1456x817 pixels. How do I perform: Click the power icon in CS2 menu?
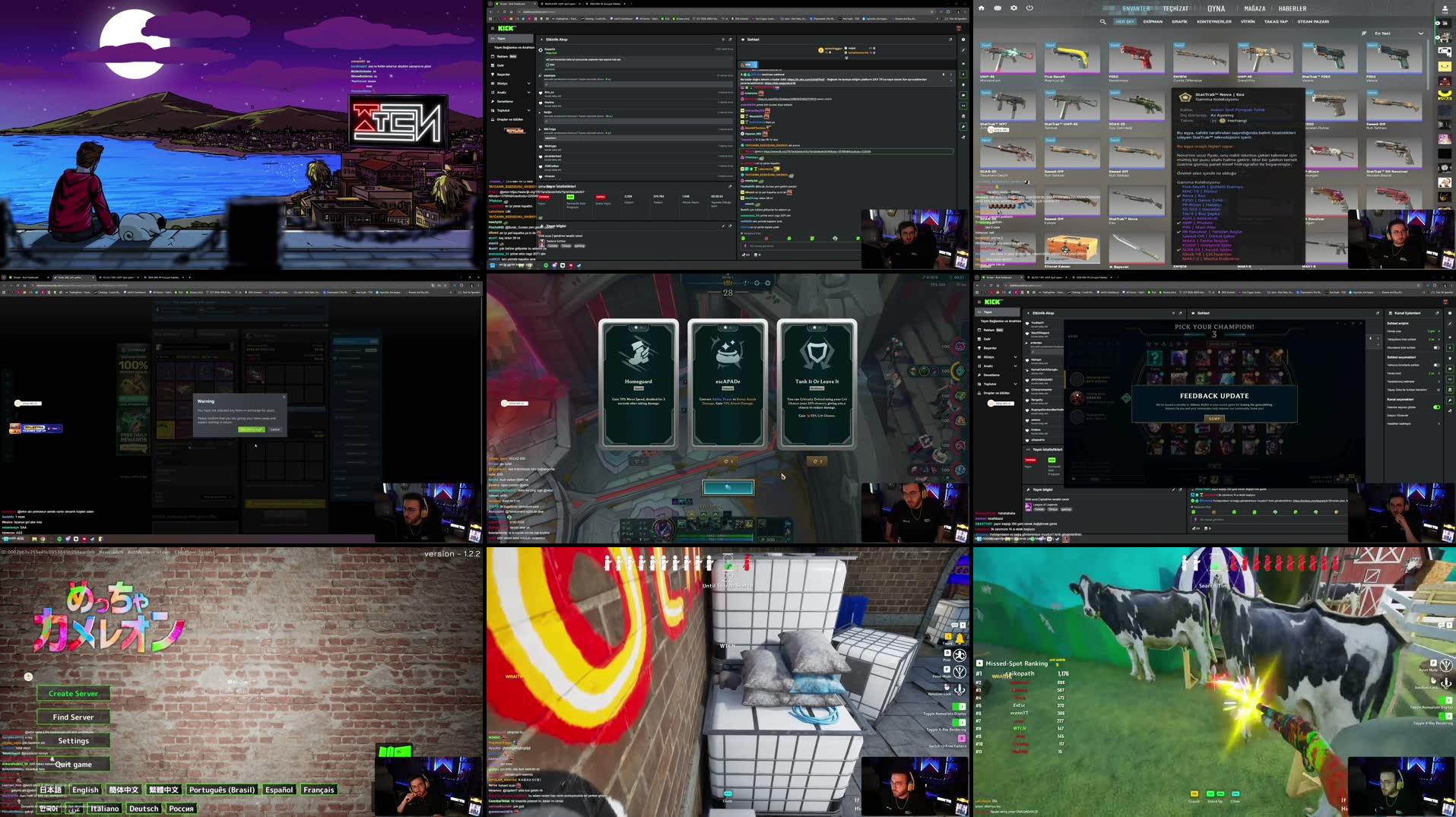1029,8
